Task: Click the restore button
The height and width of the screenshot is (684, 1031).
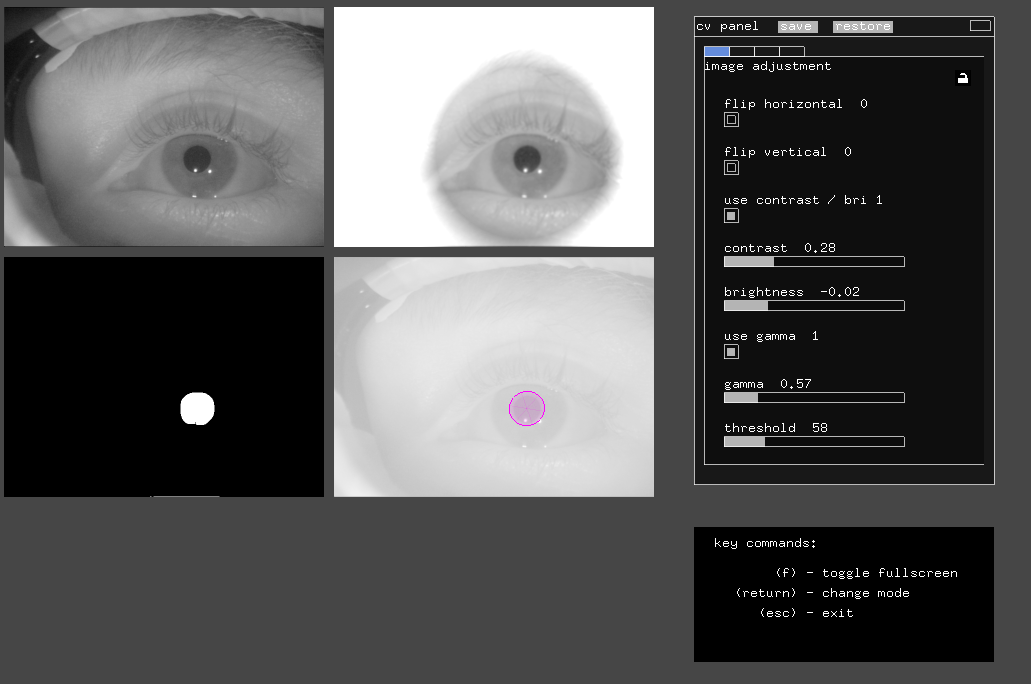Action: pyautogui.click(x=861, y=26)
